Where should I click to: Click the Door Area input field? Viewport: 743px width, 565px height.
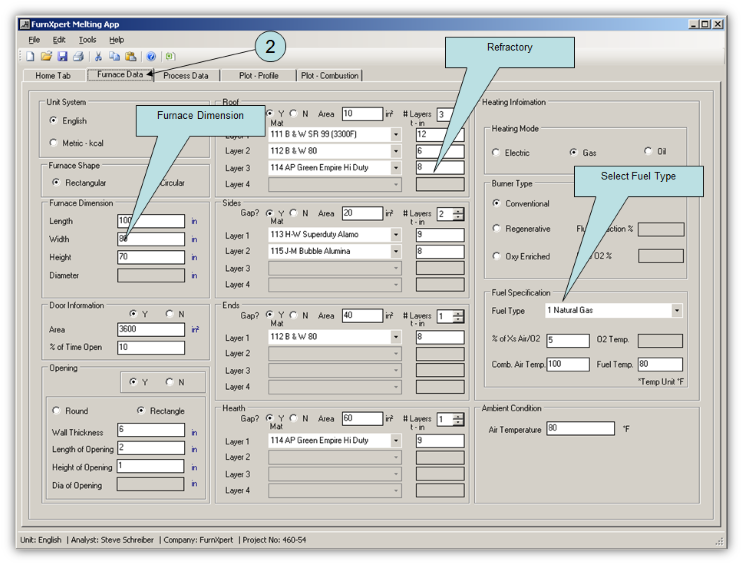pyautogui.click(x=151, y=329)
